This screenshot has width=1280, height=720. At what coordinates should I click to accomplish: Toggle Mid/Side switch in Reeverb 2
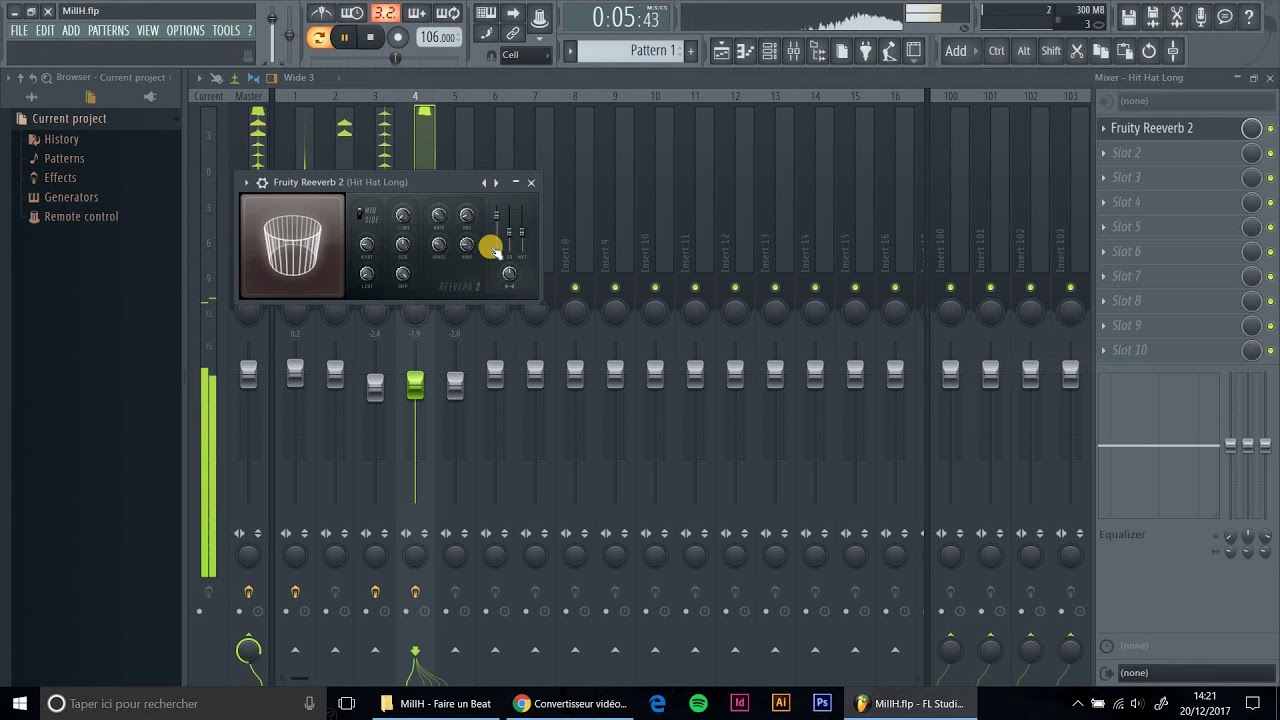point(360,214)
